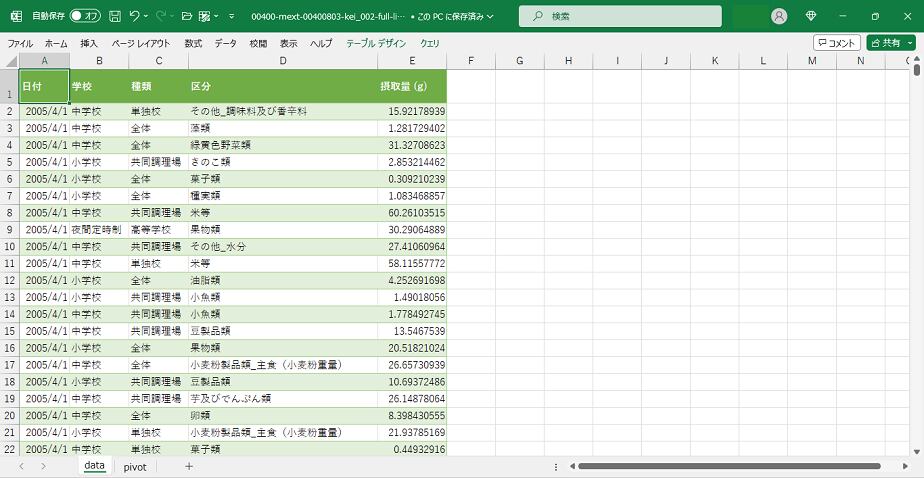Switch to the pivot sheet tab
This screenshot has width=924, height=478.
[x=135, y=467]
